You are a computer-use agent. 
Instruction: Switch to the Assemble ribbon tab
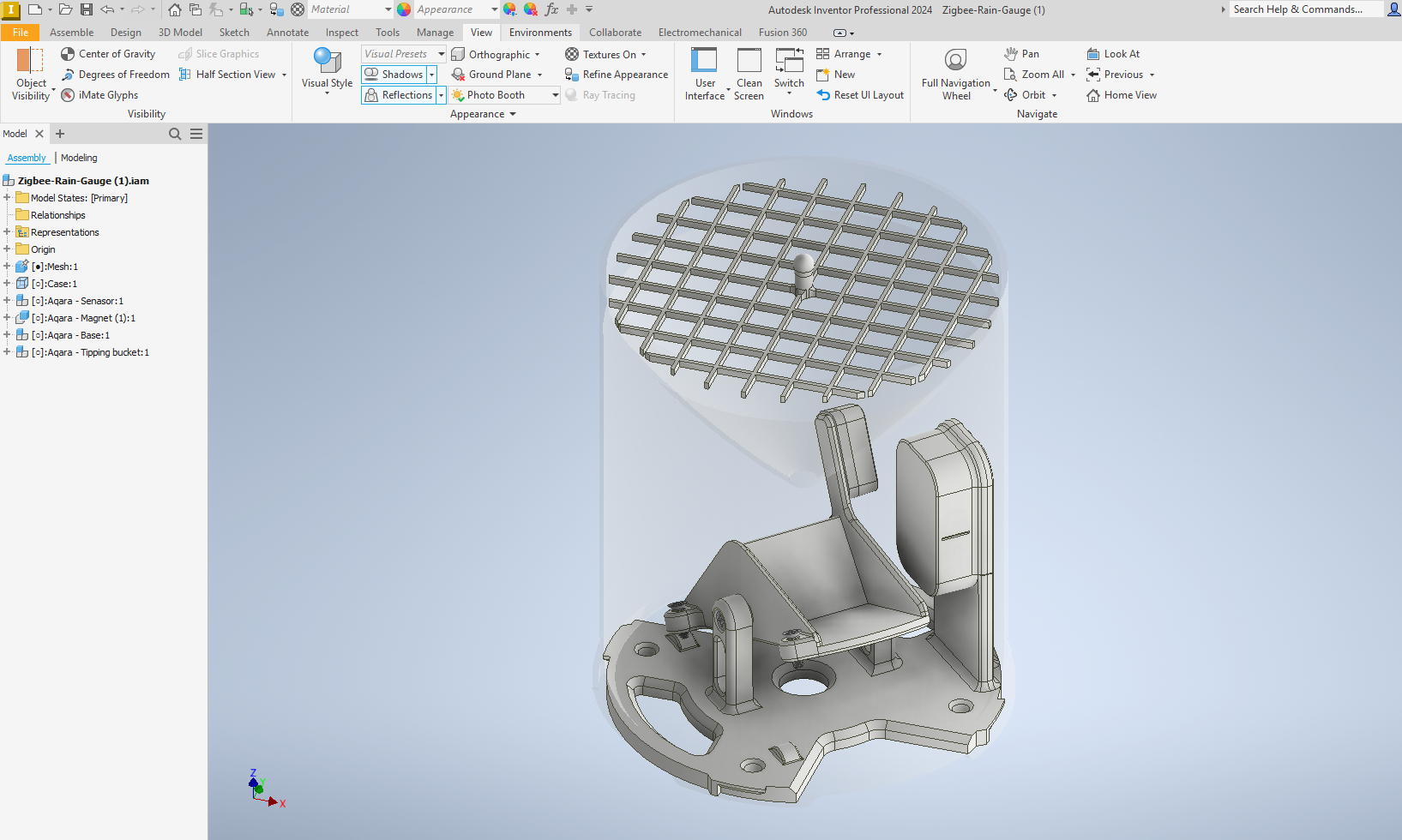[x=72, y=33]
